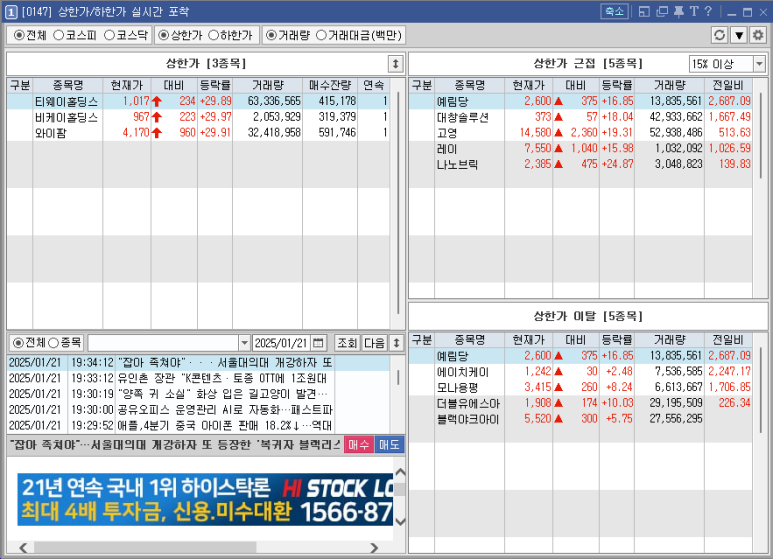Click the up-down arrow icon next to 다음
The height and width of the screenshot is (559, 773).
396,343
